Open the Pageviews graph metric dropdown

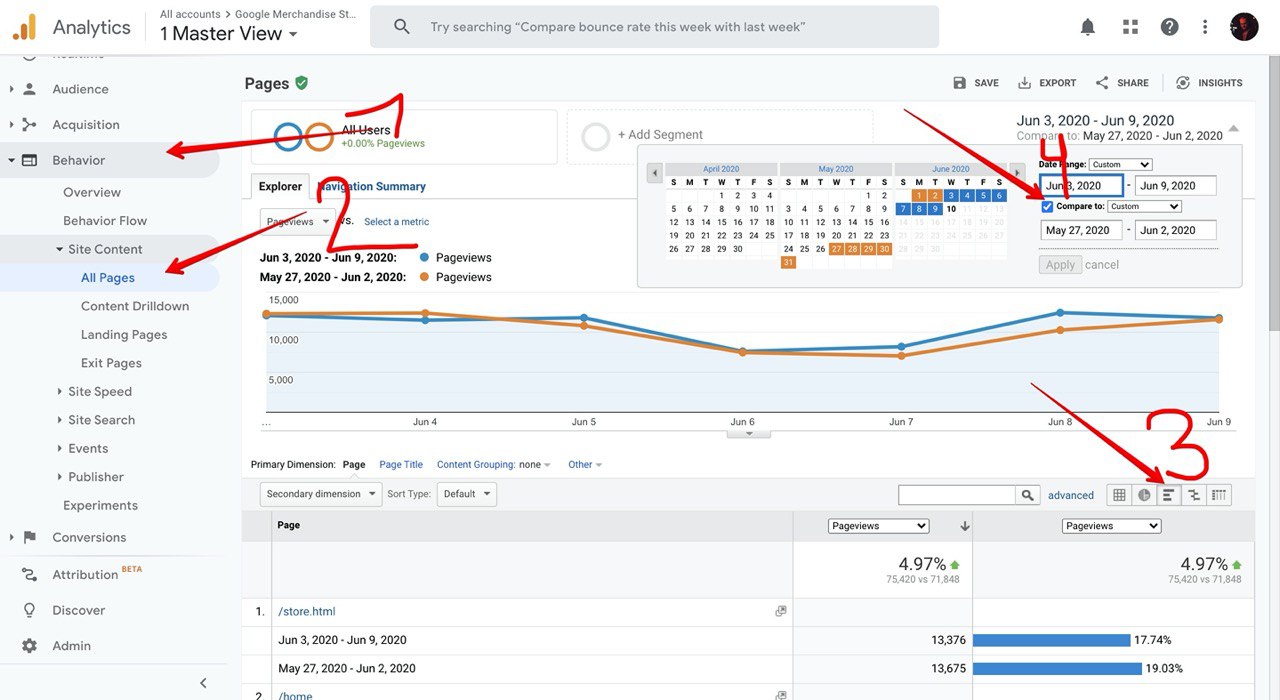[296, 221]
